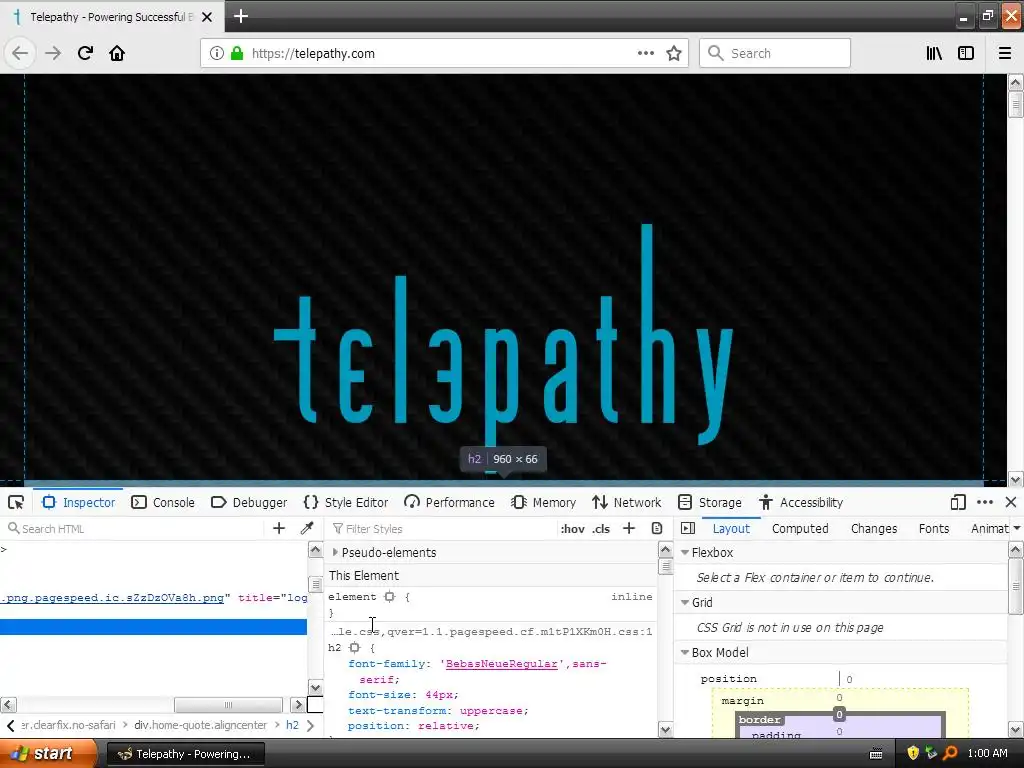
Task: Expand the Pseudo-elements section
Action: tap(335, 552)
